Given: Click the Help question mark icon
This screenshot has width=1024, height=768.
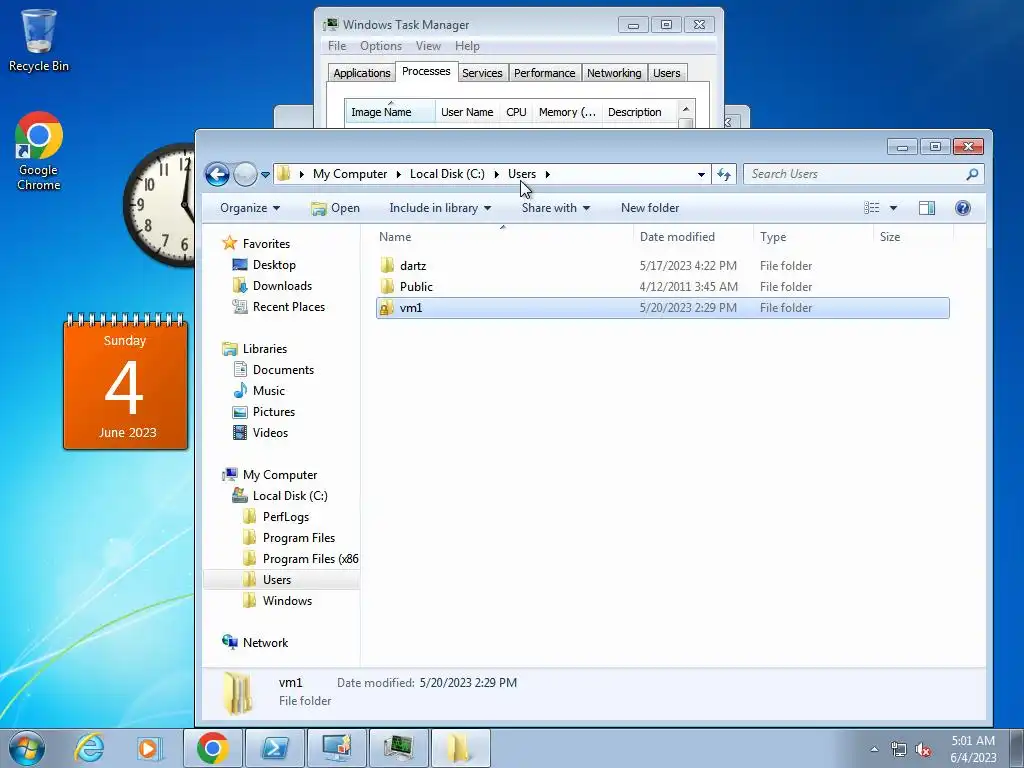Looking at the screenshot, I should (963, 208).
